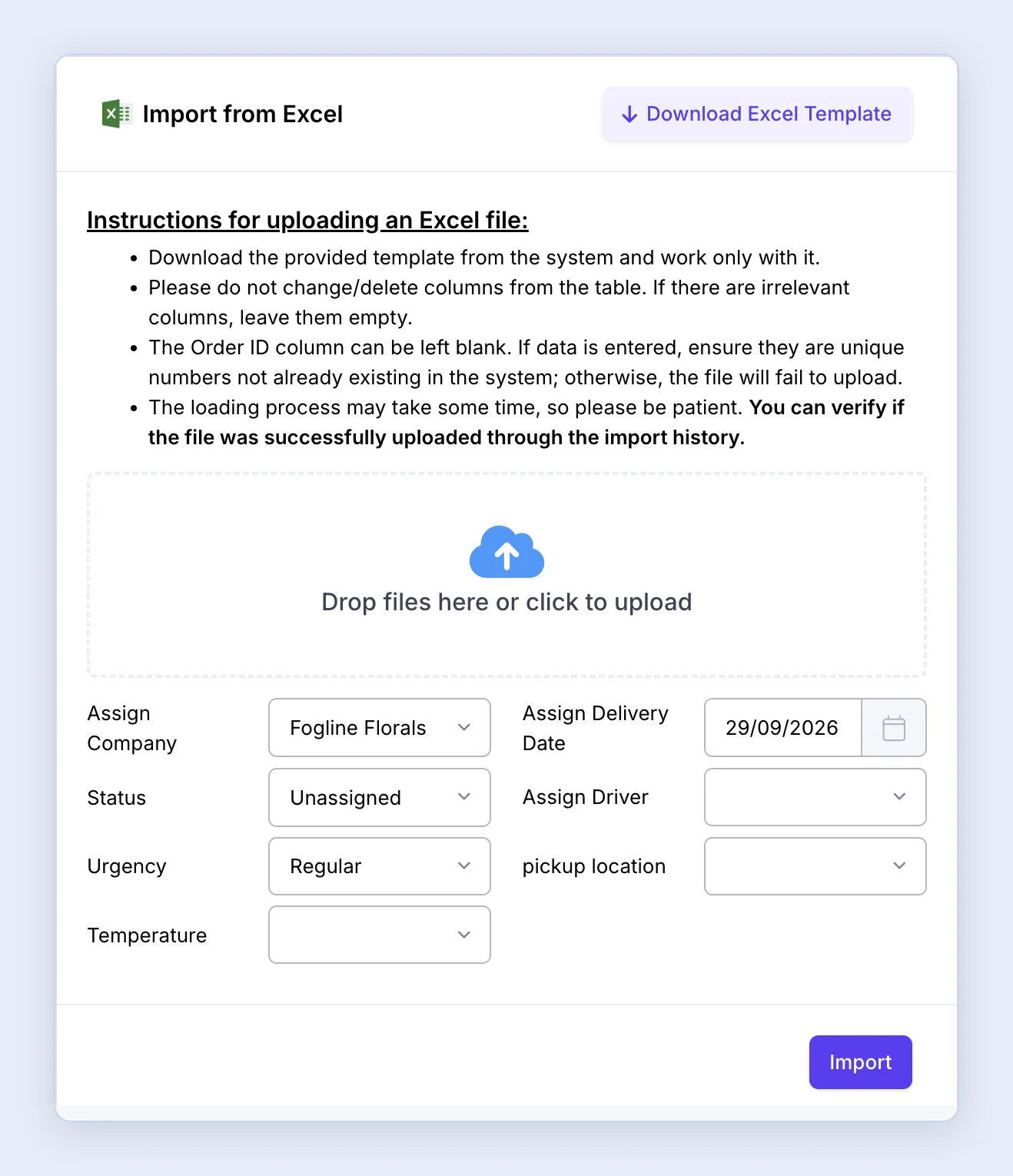
Task: Click the Temperature dropdown chevron
Action: point(464,935)
